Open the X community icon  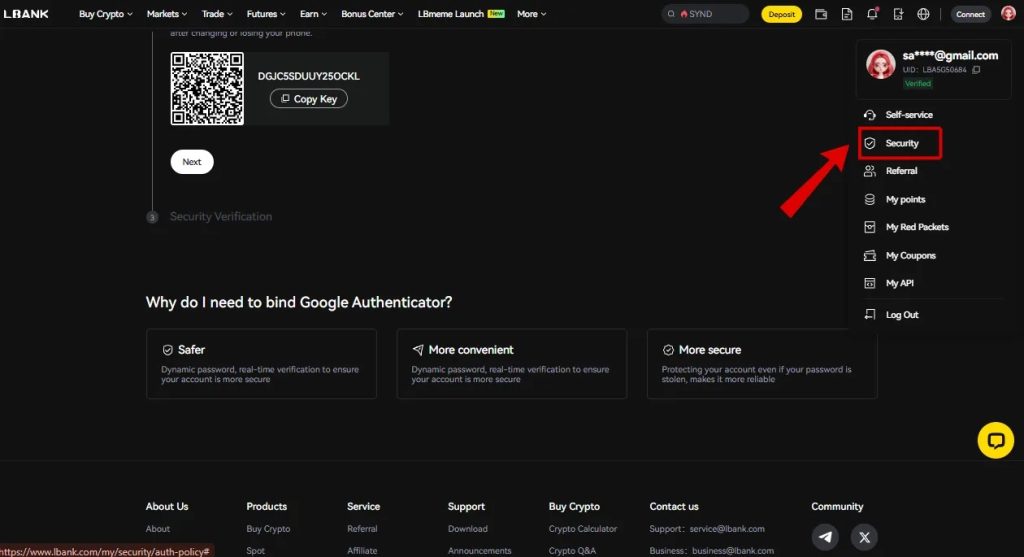point(864,537)
